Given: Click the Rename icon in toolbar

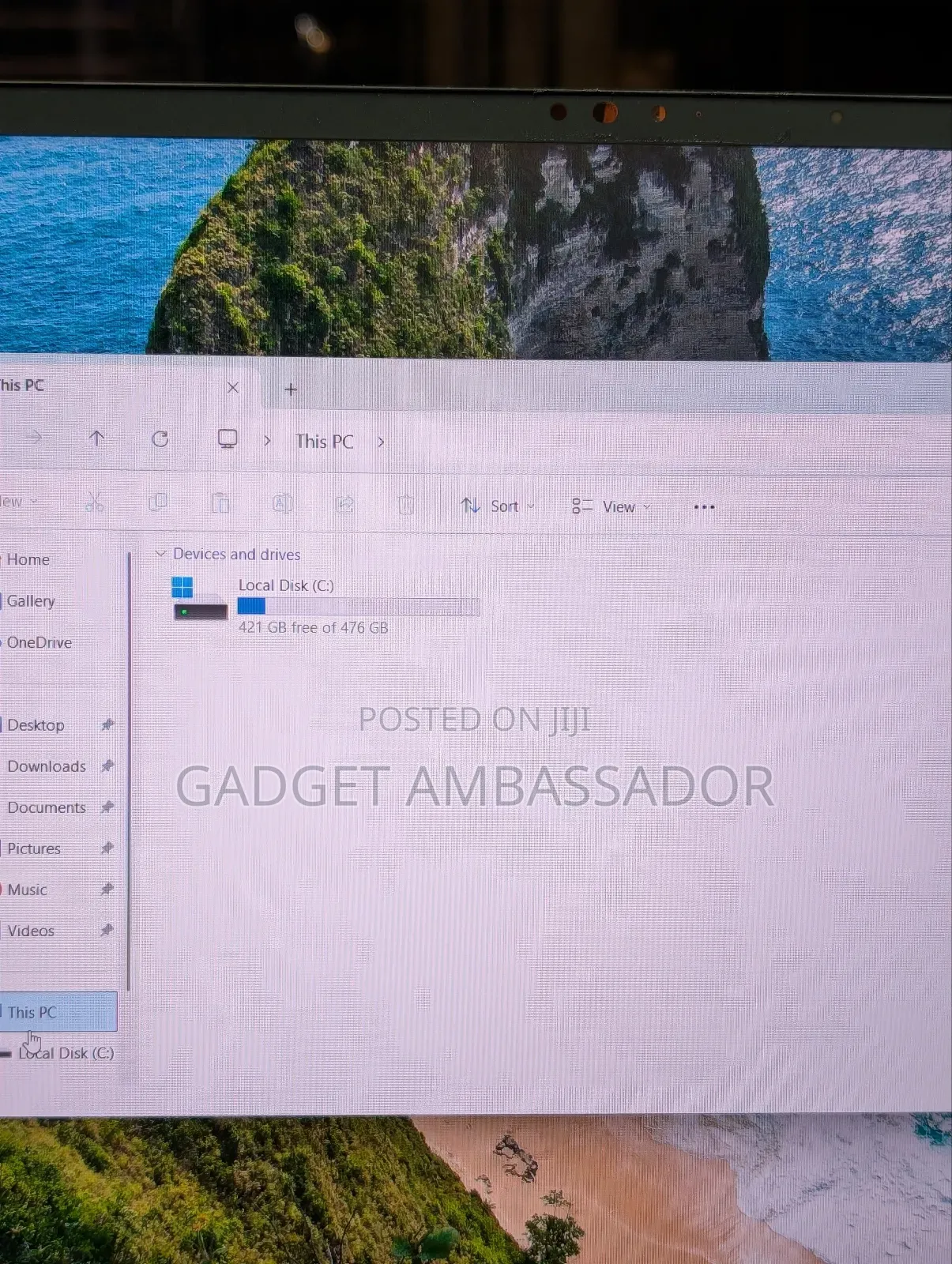Looking at the screenshot, I should pos(282,503).
